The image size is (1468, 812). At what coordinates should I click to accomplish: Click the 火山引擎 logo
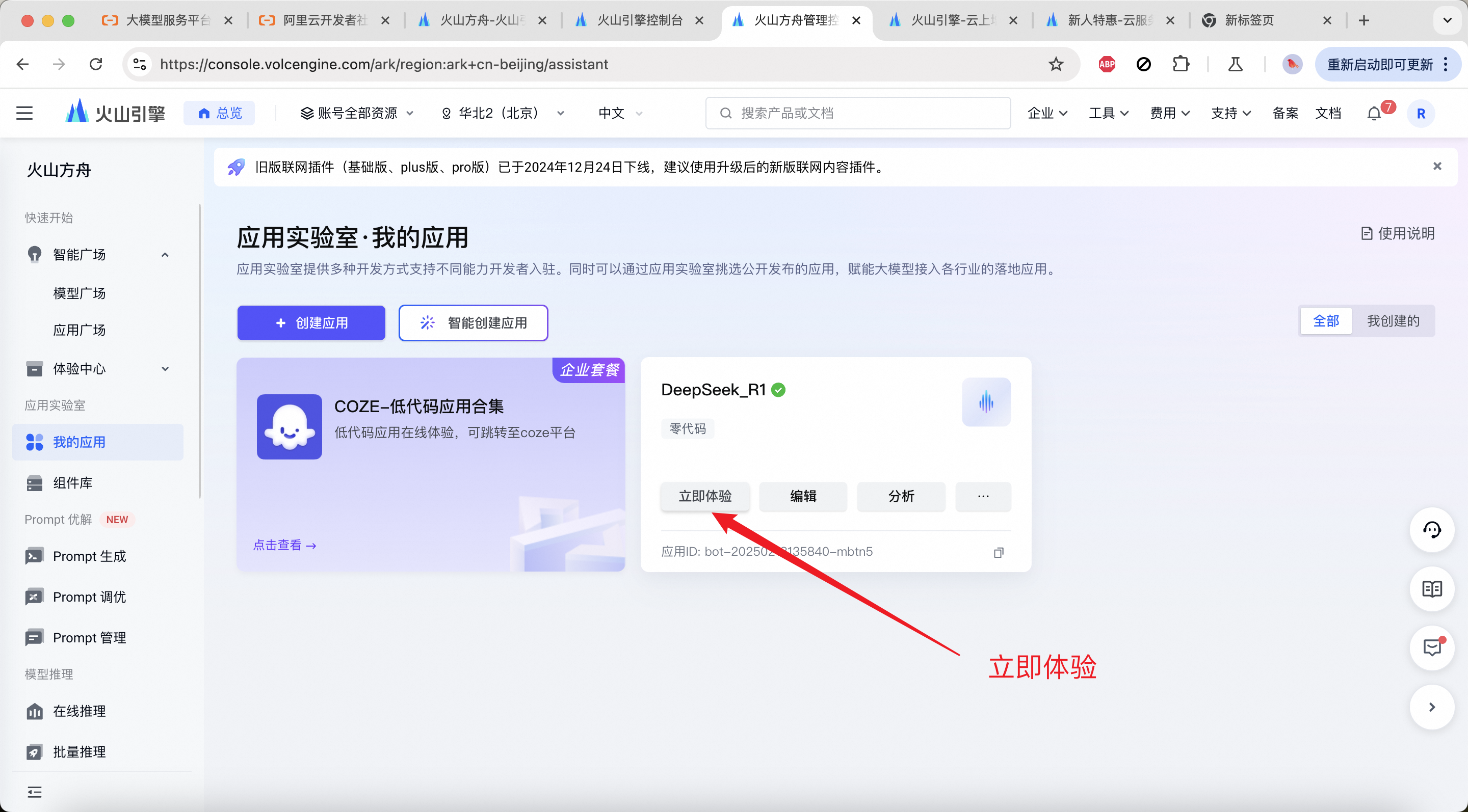(116, 113)
